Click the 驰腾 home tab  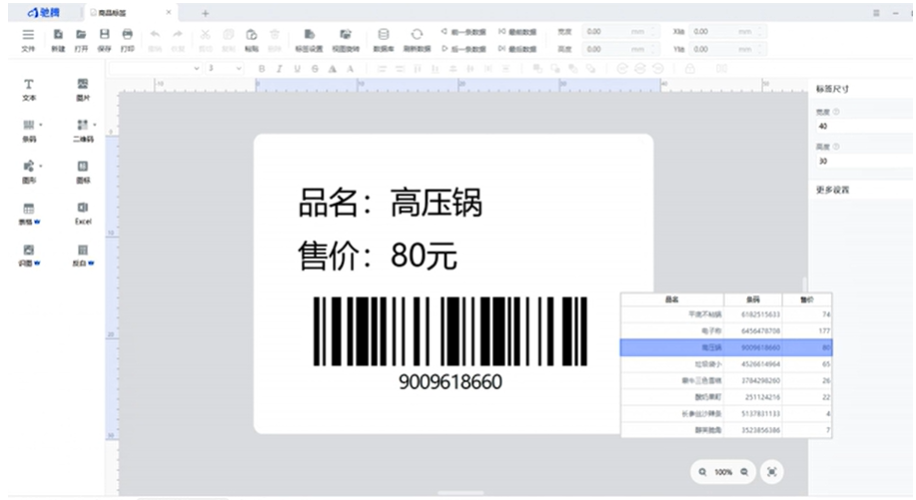click(x=44, y=12)
